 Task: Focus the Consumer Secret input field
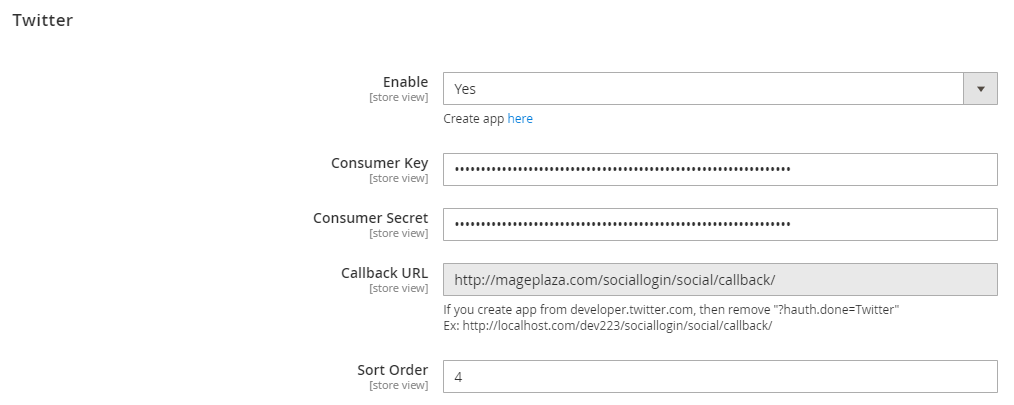[x=720, y=224]
